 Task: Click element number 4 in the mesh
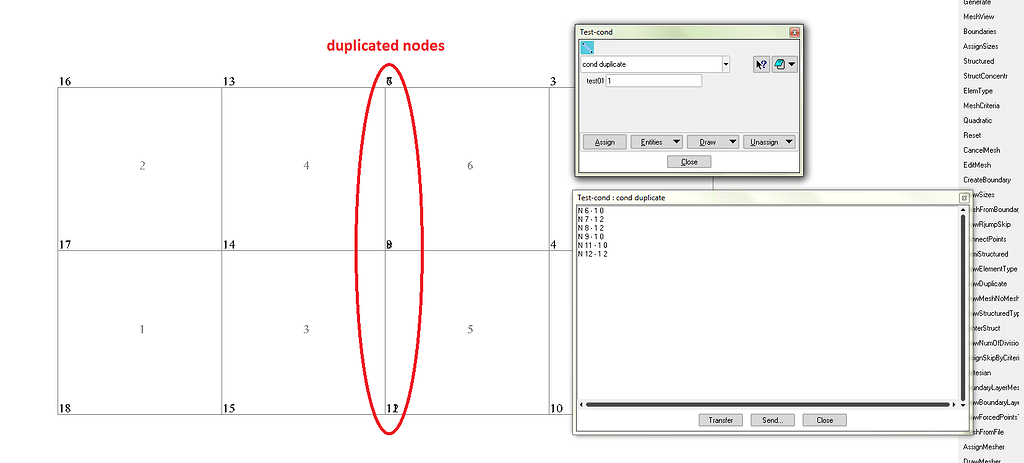(306, 166)
